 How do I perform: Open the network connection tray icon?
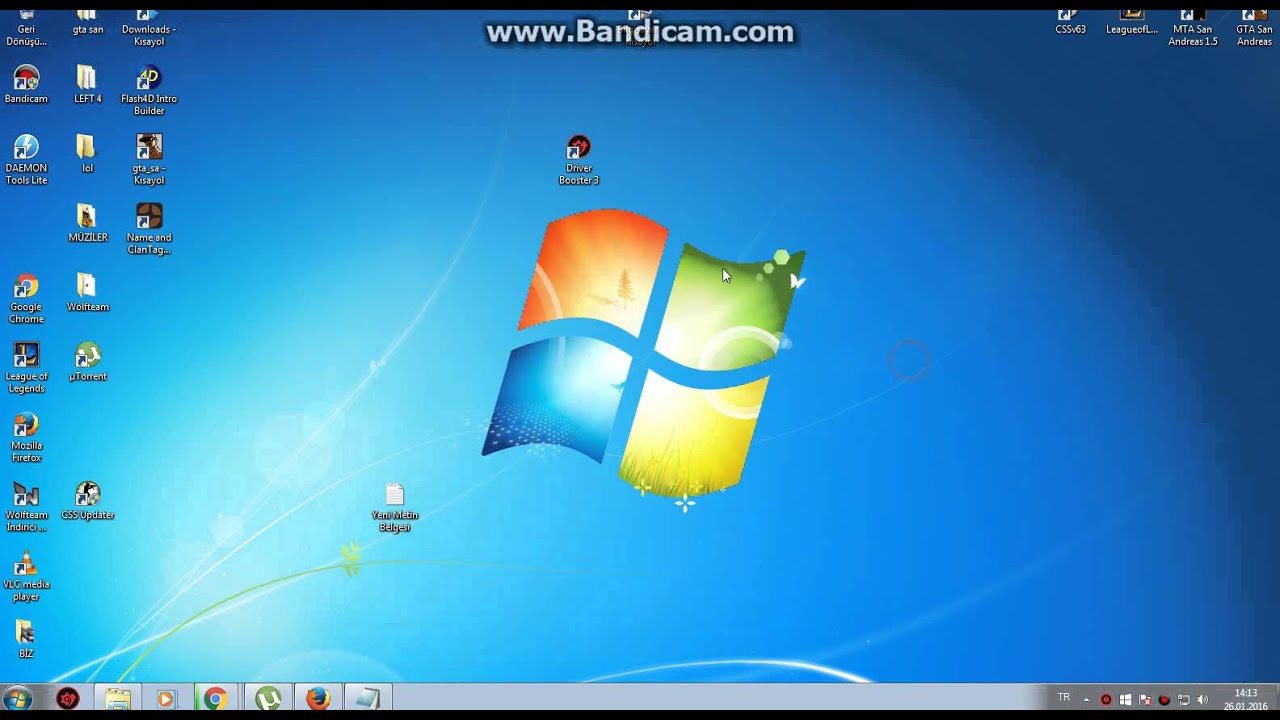click(x=1183, y=699)
